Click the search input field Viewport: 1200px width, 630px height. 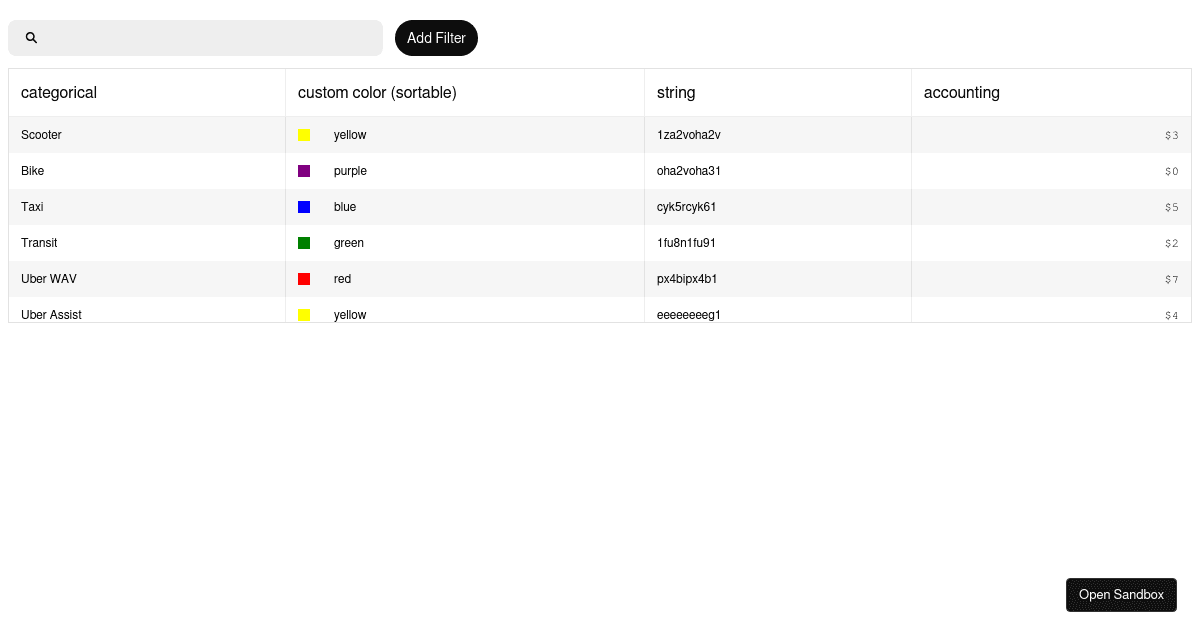(210, 38)
